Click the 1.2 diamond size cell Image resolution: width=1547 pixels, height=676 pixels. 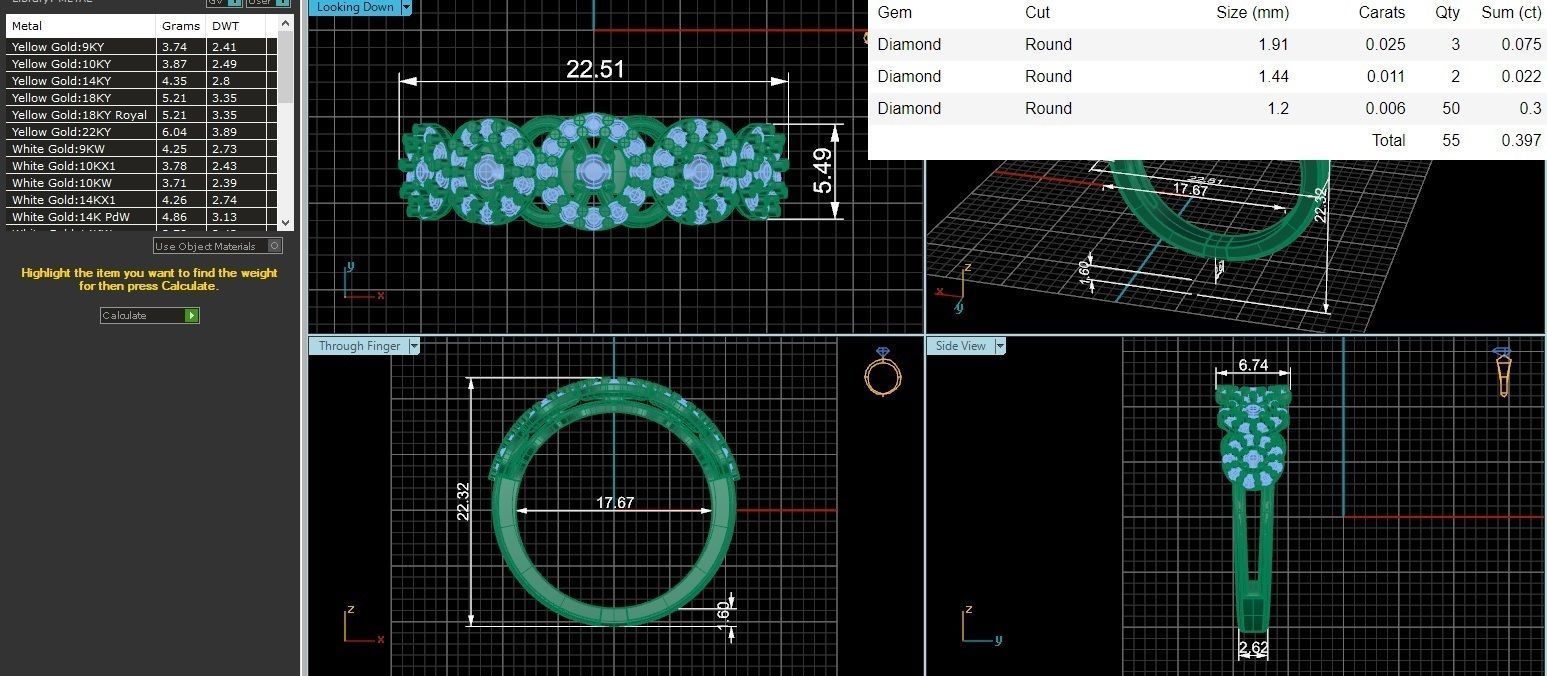[x=1278, y=108]
